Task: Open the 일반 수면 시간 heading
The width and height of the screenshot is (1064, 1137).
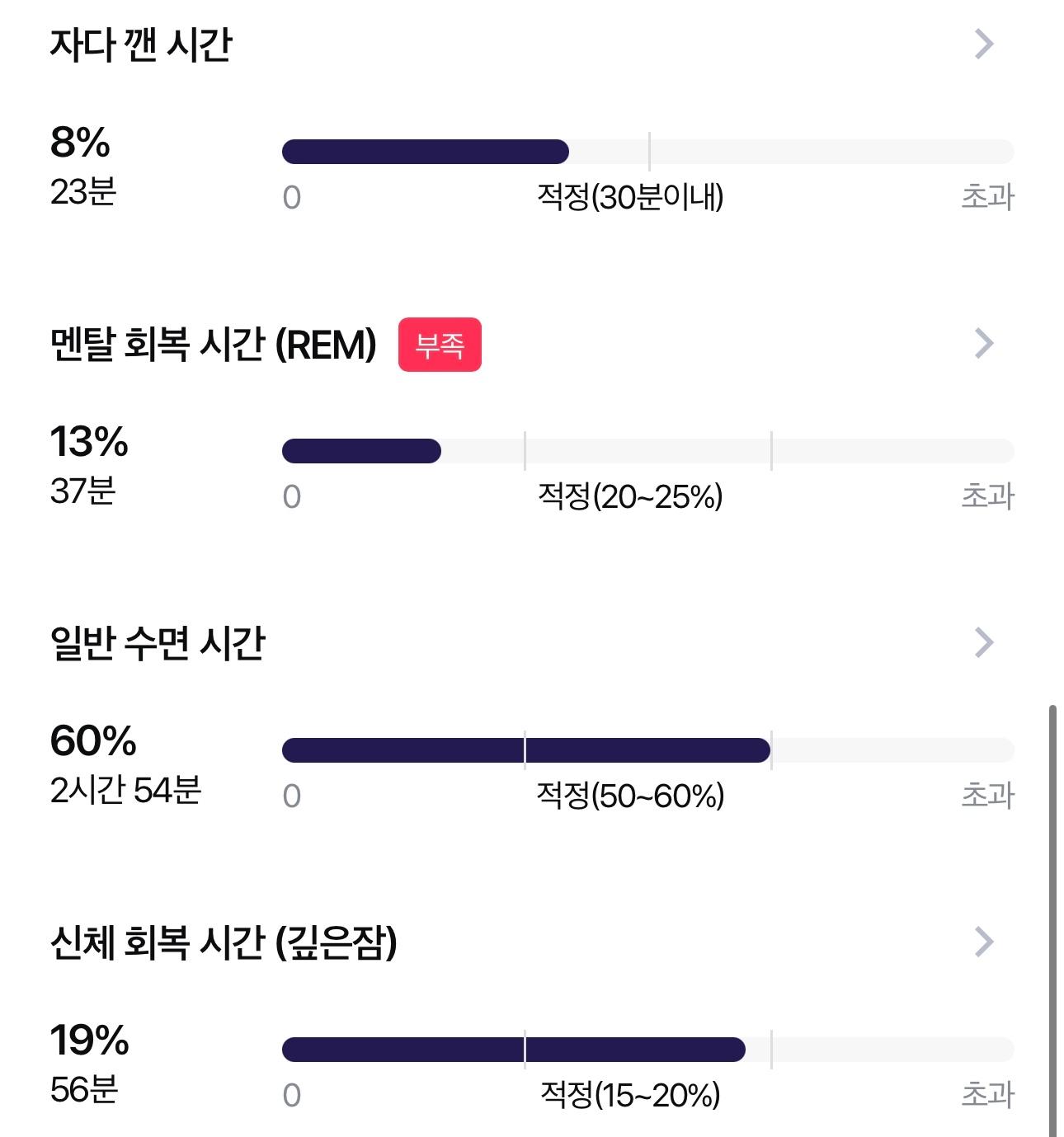Action: tap(158, 643)
